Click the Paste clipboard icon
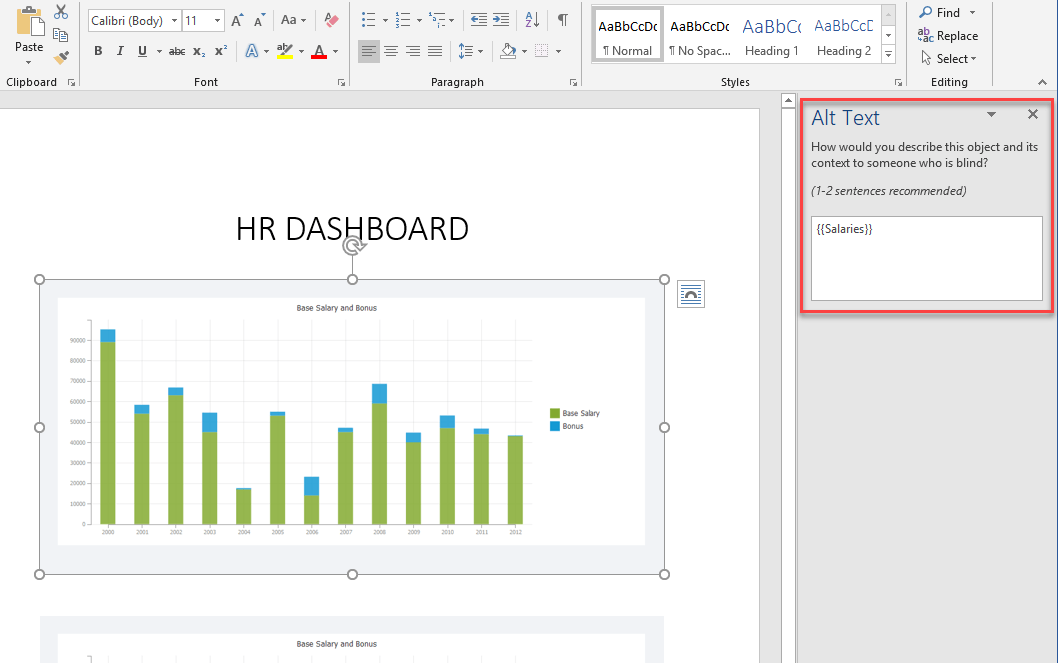1058x663 pixels. (x=30, y=22)
